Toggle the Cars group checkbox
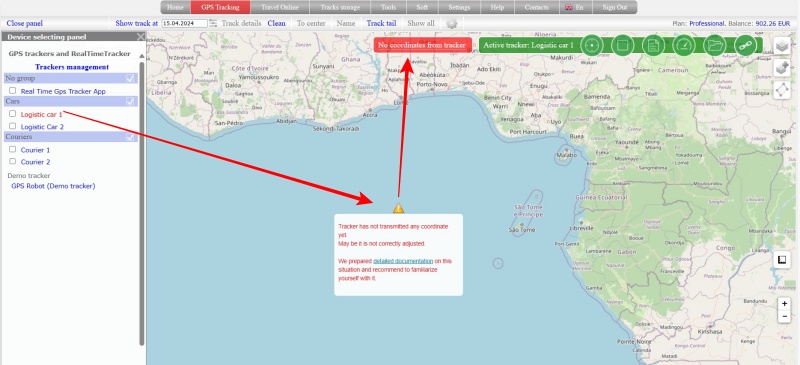This screenshot has height=365, width=800. (x=130, y=102)
